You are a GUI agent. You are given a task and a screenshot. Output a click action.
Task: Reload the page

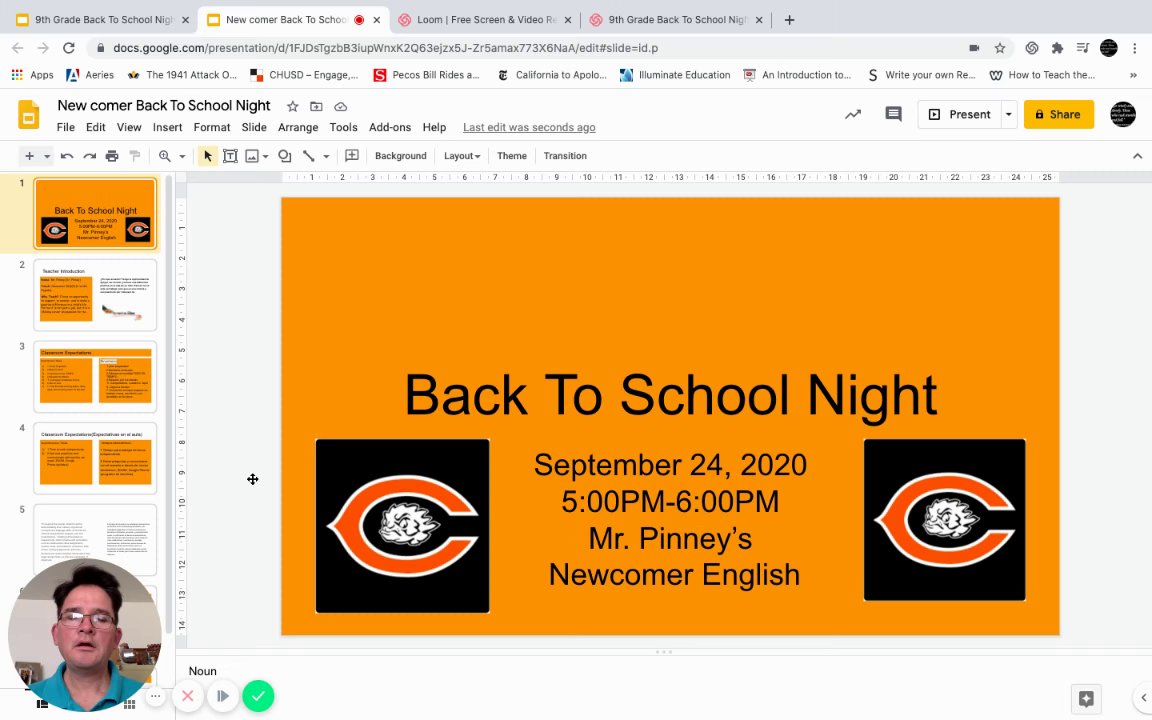point(68,48)
